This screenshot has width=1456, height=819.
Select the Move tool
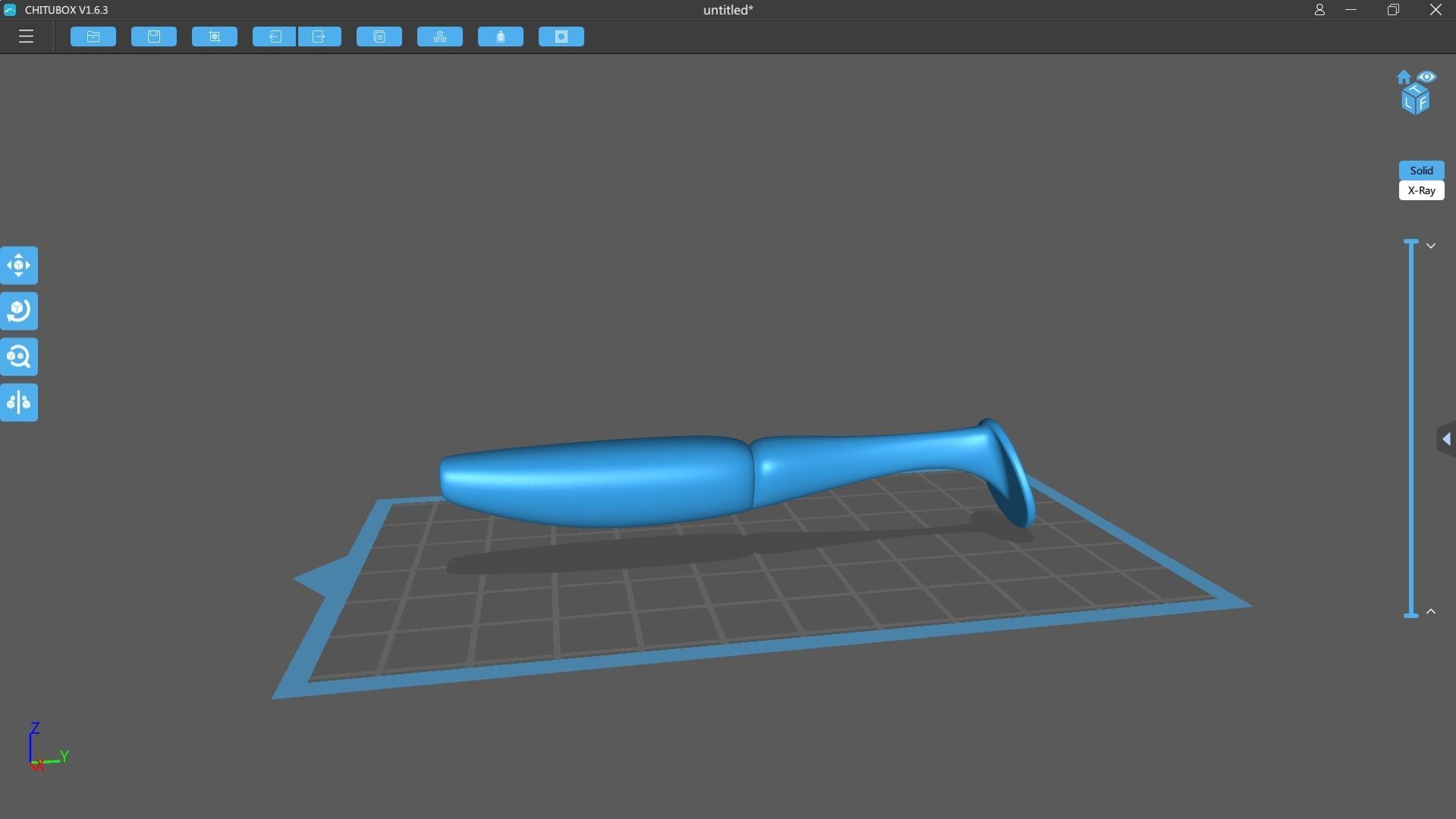(x=19, y=265)
